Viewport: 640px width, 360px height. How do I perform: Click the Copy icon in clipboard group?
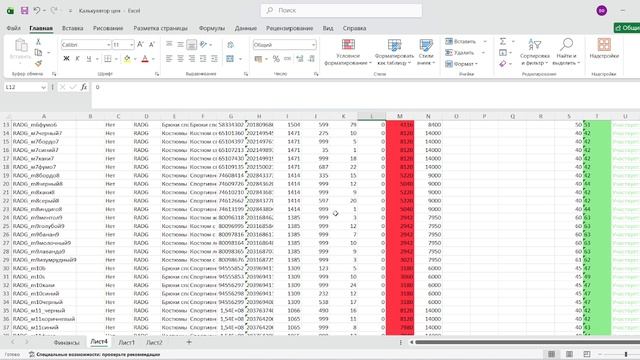(38, 53)
